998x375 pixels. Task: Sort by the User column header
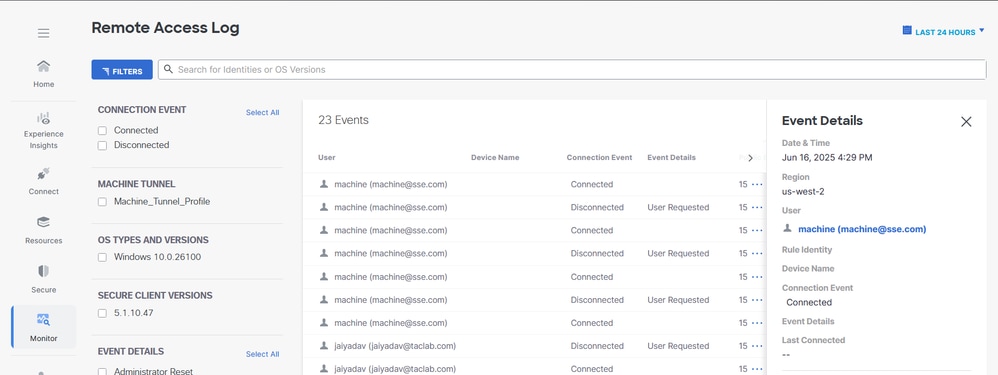pyautogui.click(x=327, y=157)
